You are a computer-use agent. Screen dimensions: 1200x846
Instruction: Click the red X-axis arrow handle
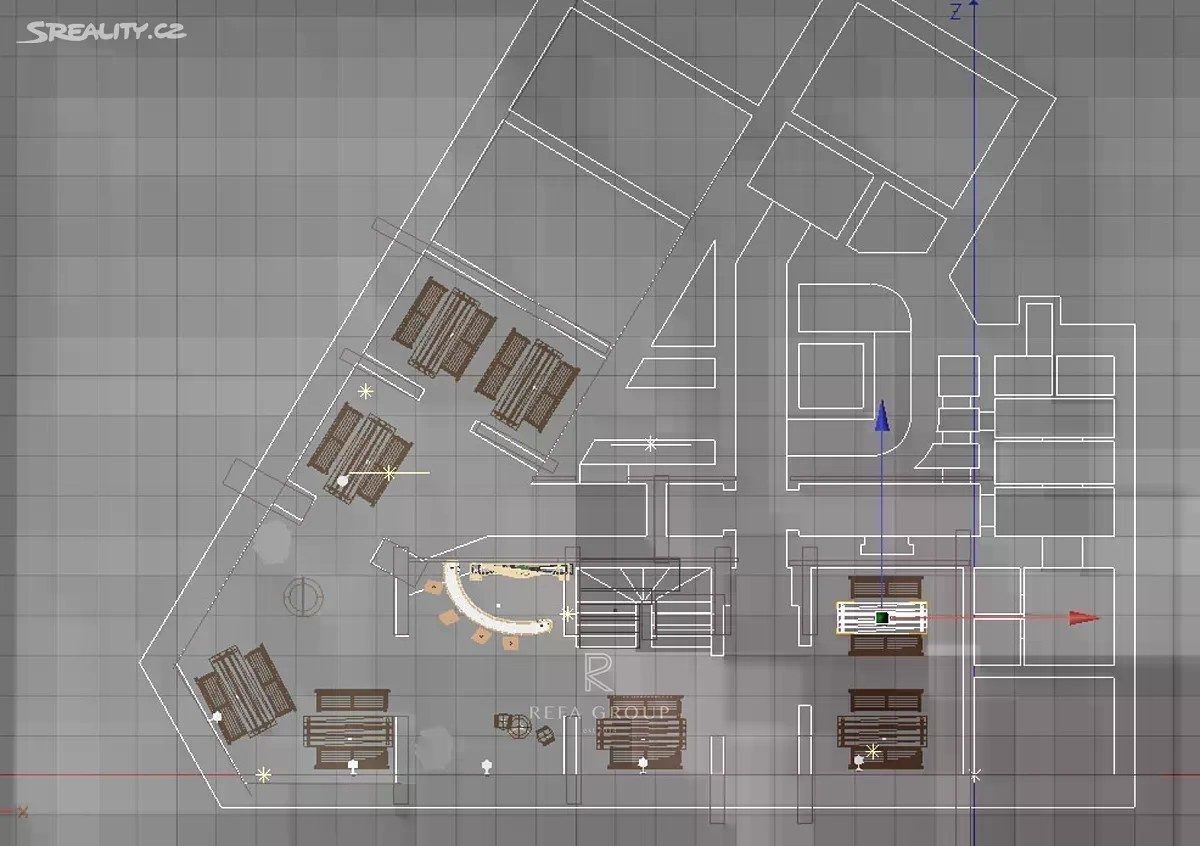click(1082, 618)
